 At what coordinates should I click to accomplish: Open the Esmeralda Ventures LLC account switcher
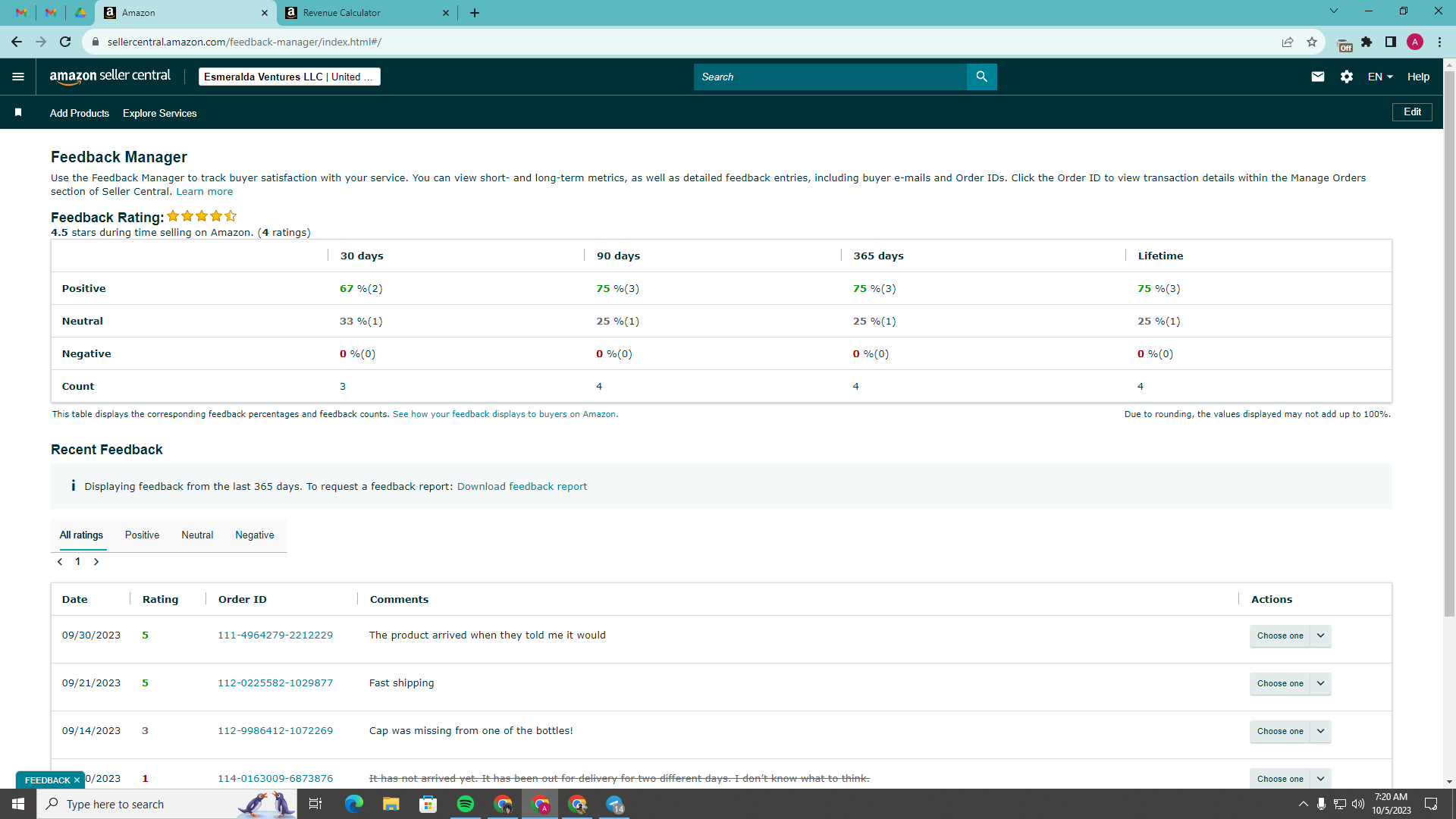pos(289,77)
